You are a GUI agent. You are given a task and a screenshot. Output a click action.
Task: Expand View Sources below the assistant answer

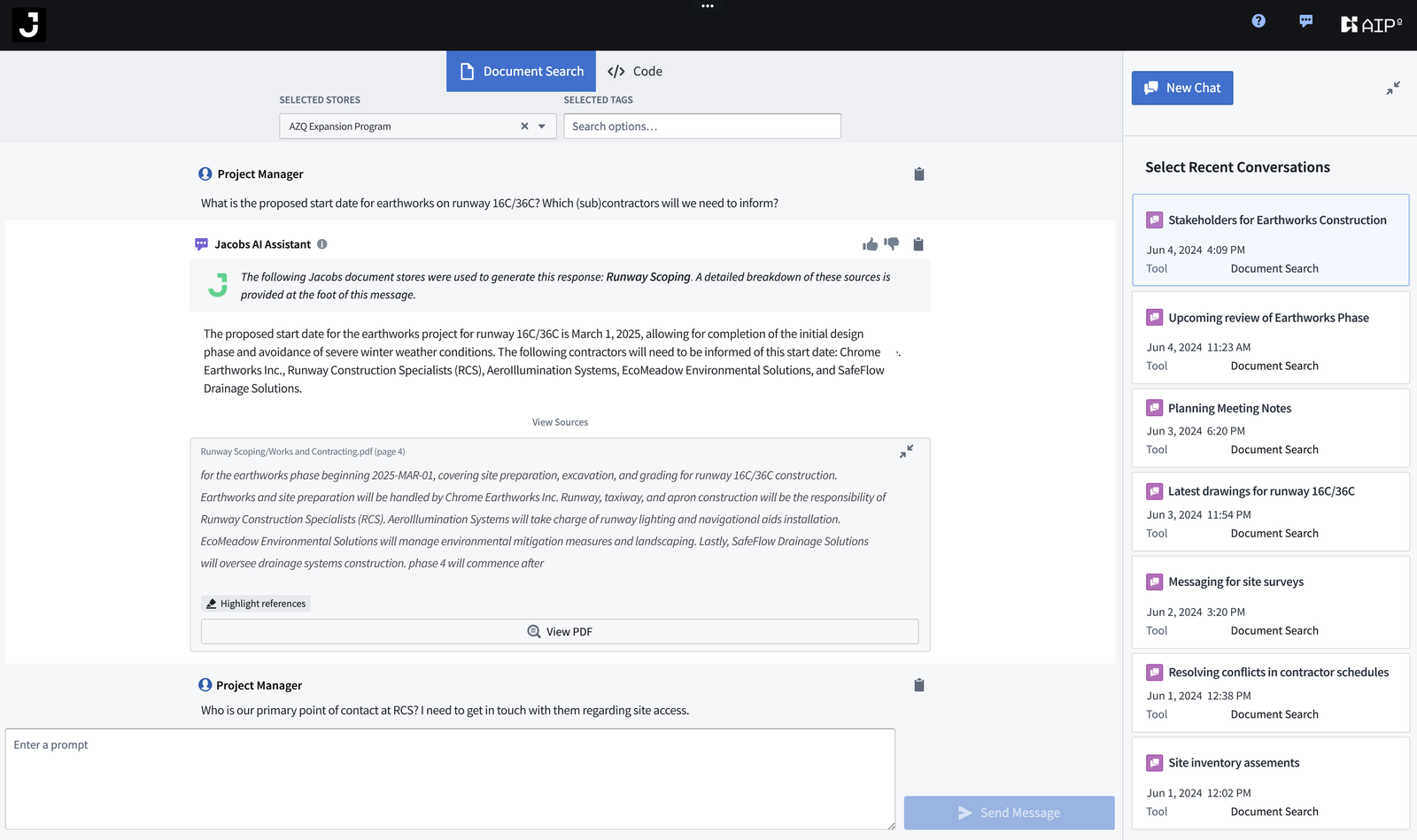pyautogui.click(x=560, y=422)
